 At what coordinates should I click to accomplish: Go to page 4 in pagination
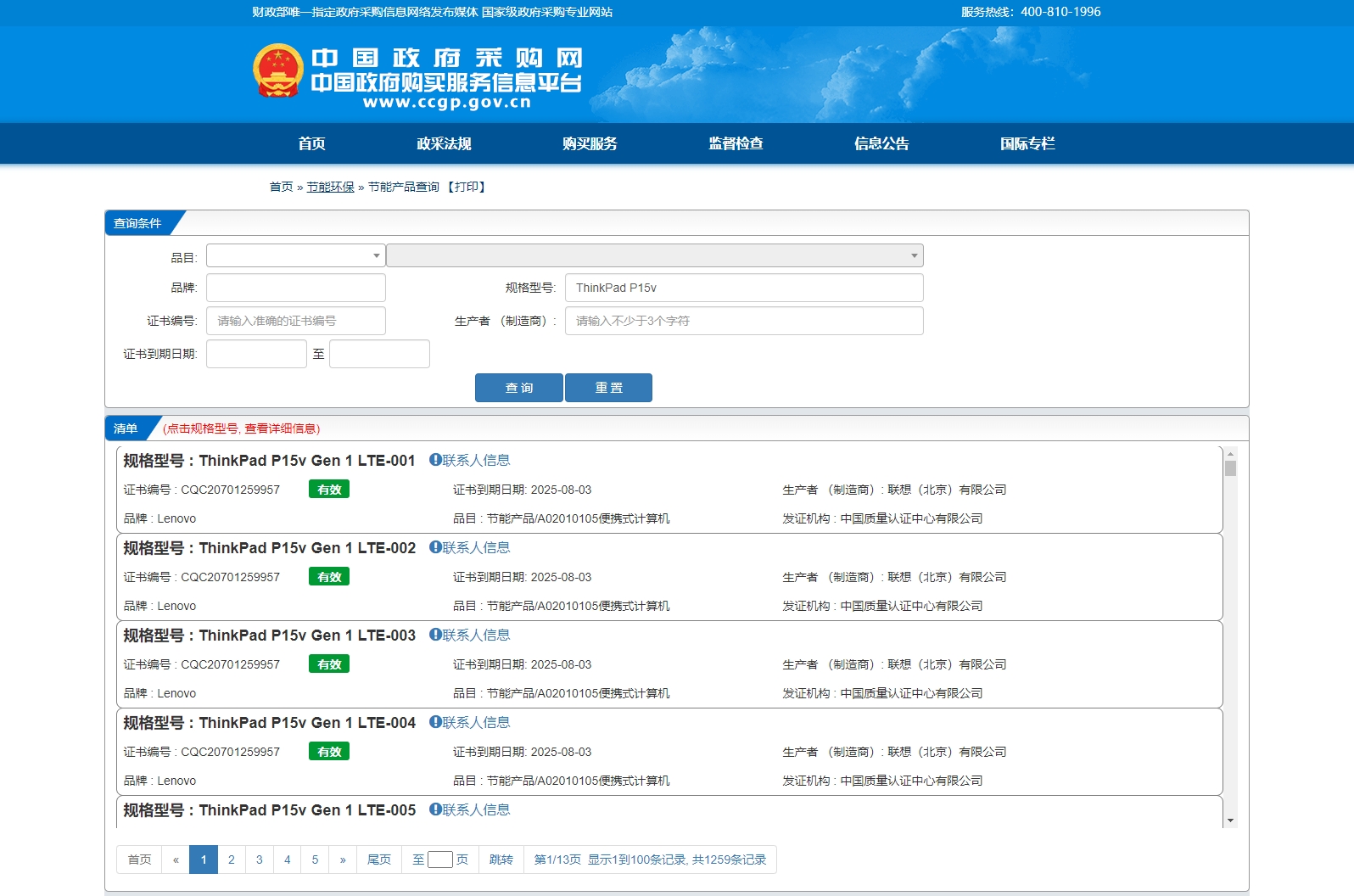point(288,860)
